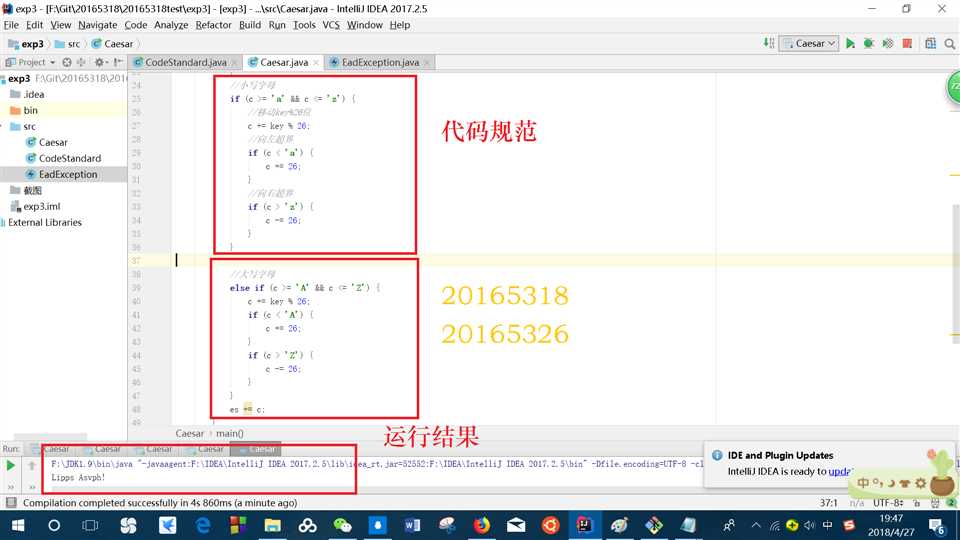Open Firefox from taskbar
The height and width of the screenshot is (540, 960).
point(482,525)
